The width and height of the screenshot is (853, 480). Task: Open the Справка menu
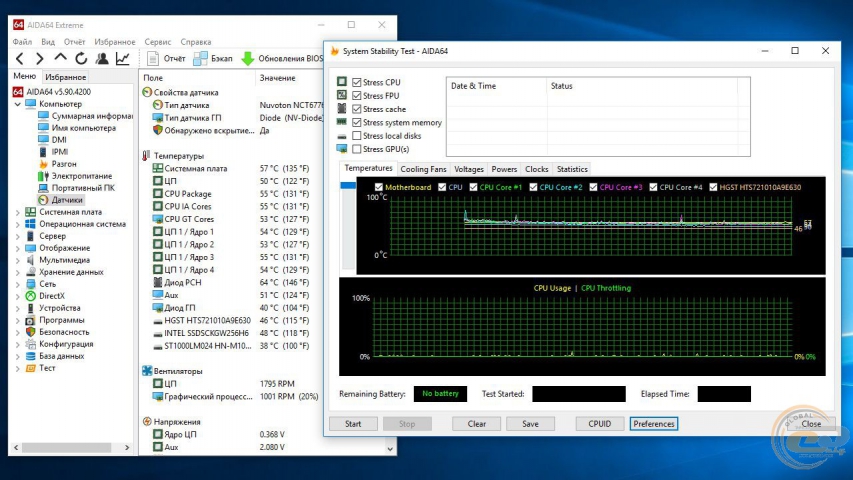point(196,42)
